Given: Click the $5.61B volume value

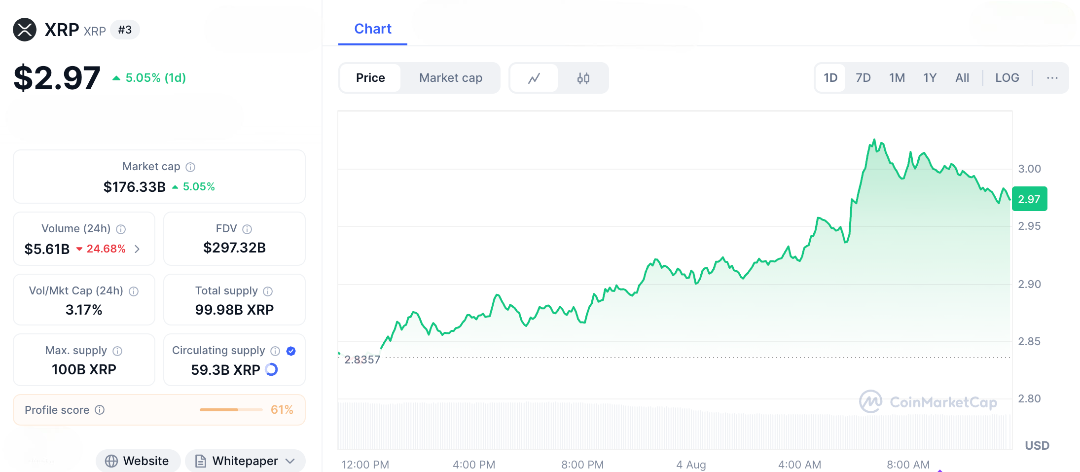Looking at the screenshot, I should [x=47, y=249].
